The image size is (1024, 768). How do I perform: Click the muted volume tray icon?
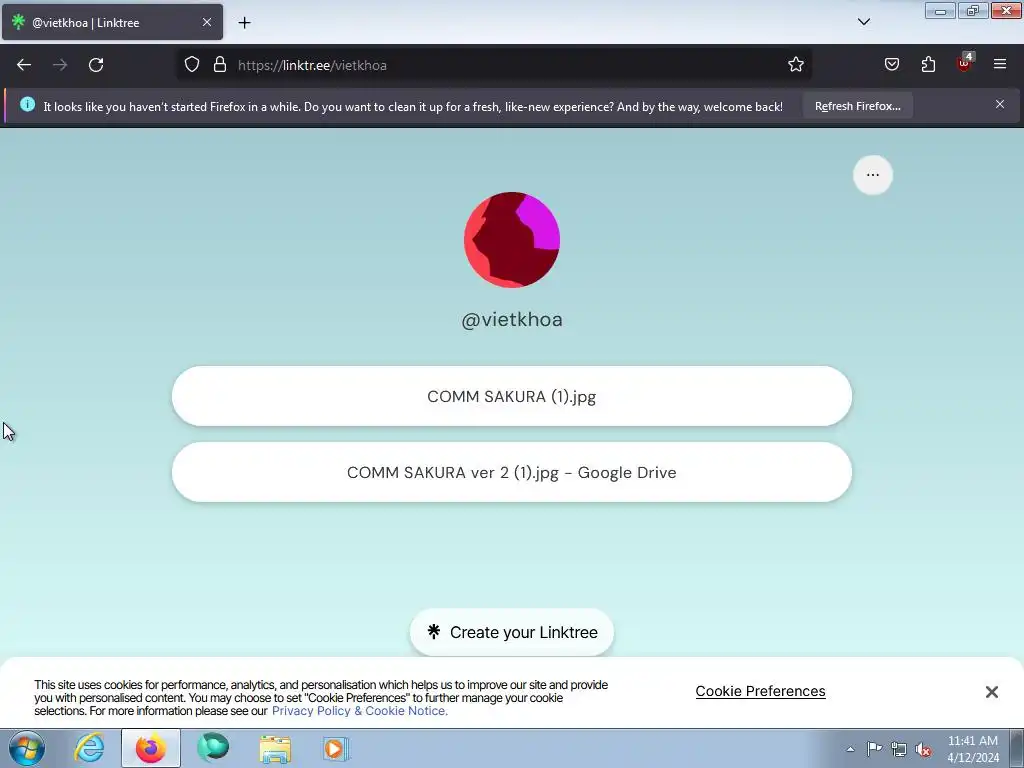[923, 749]
